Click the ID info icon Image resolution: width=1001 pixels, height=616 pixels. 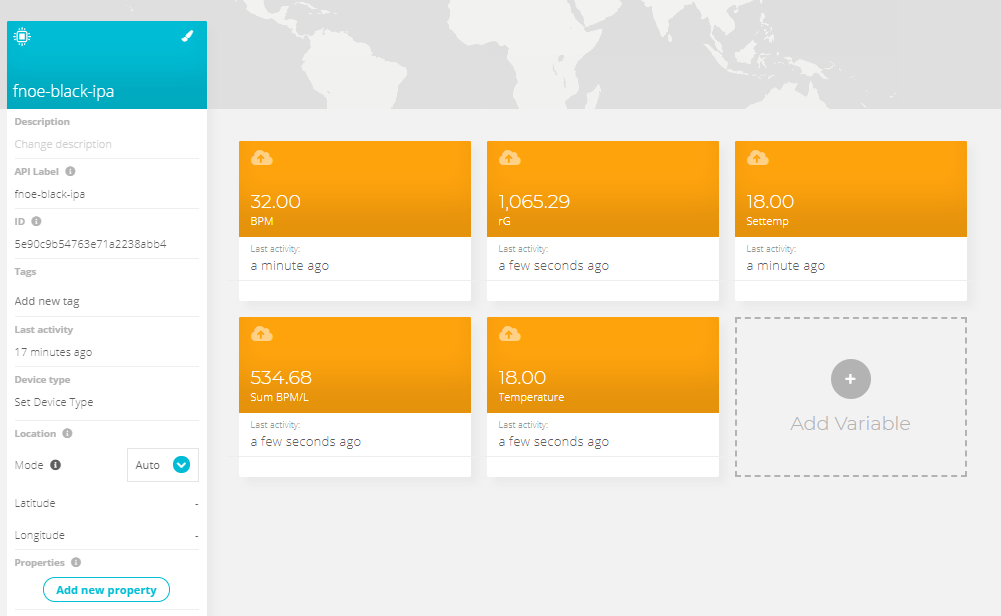[36, 222]
